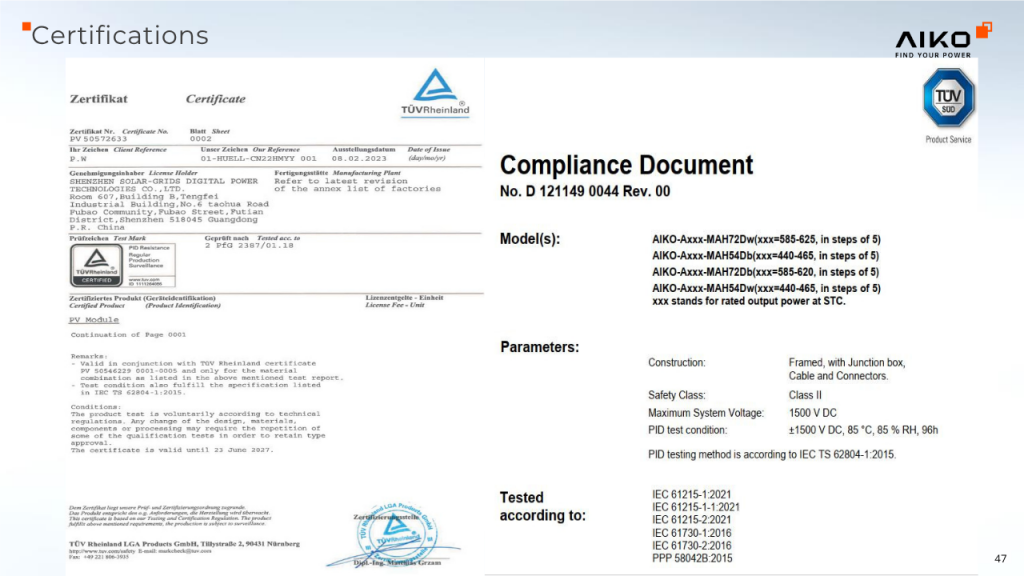This screenshot has width=1024, height=576.
Task: Click the underlined "PV Module" text
Action: [x=94, y=320]
